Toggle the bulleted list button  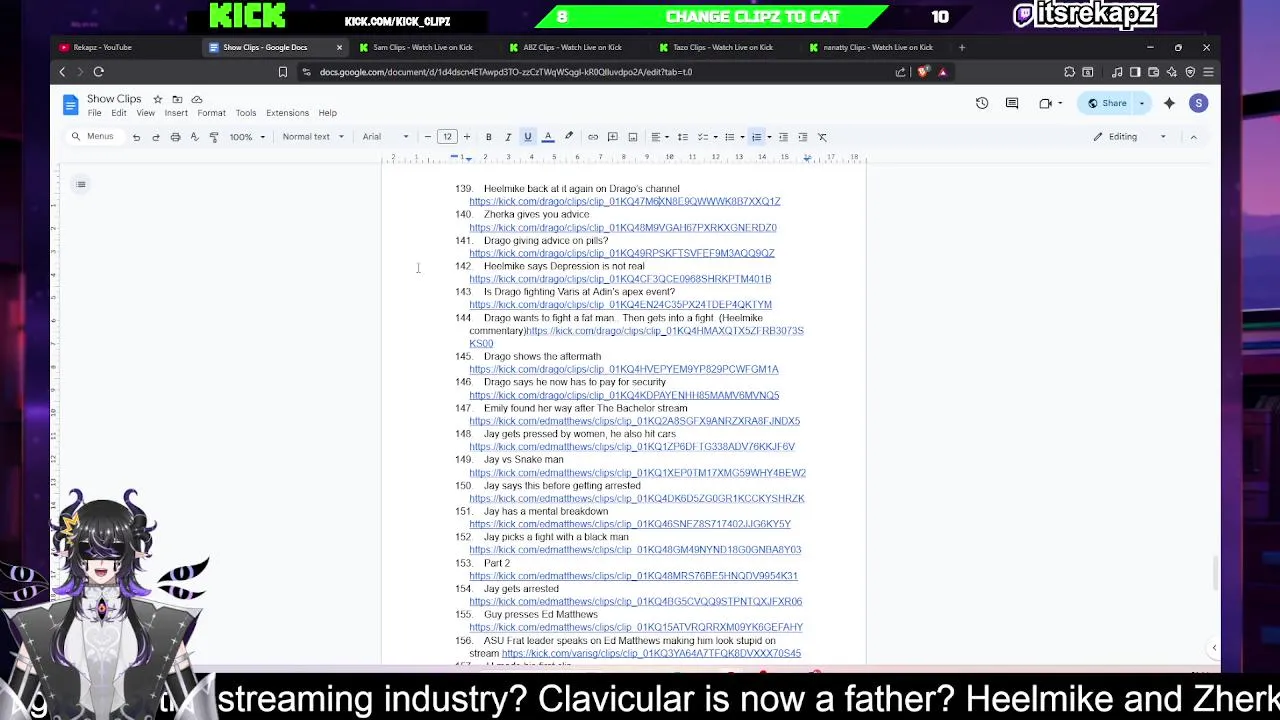tap(729, 137)
